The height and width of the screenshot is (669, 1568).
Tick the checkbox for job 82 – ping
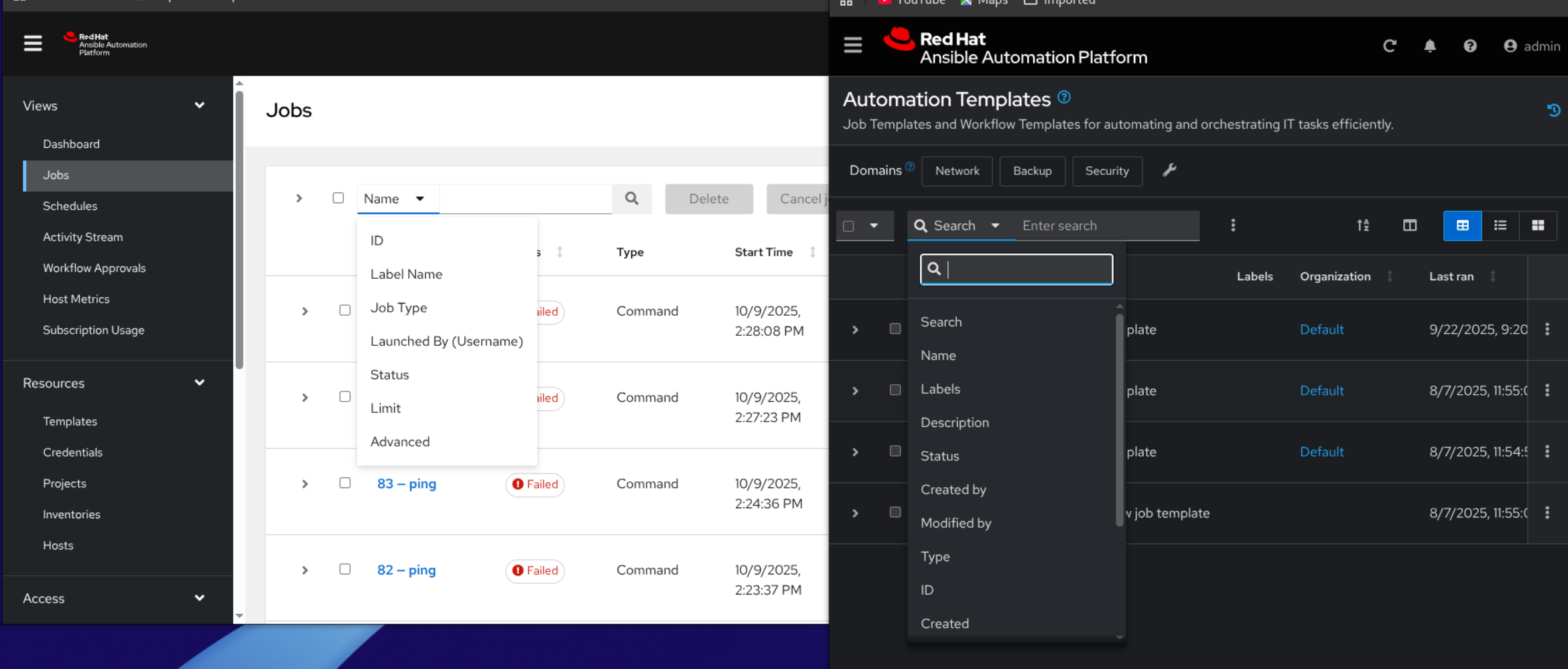345,569
